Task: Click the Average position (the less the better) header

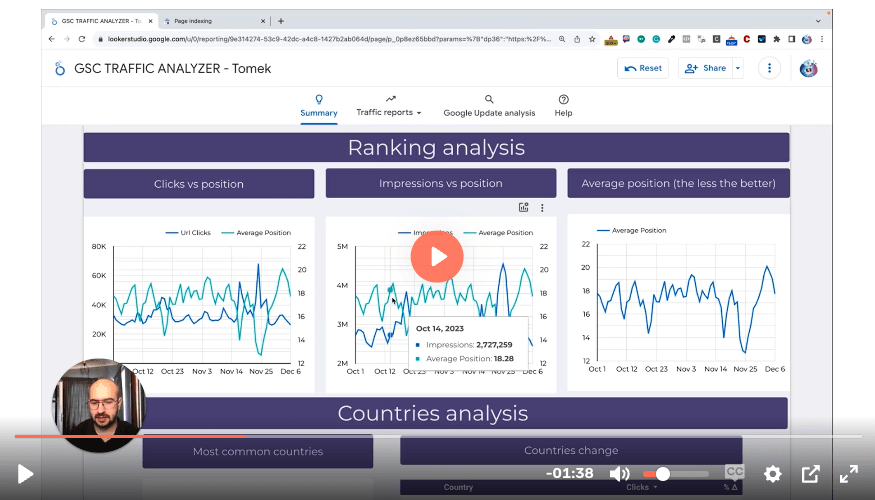Action: (x=679, y=183)
